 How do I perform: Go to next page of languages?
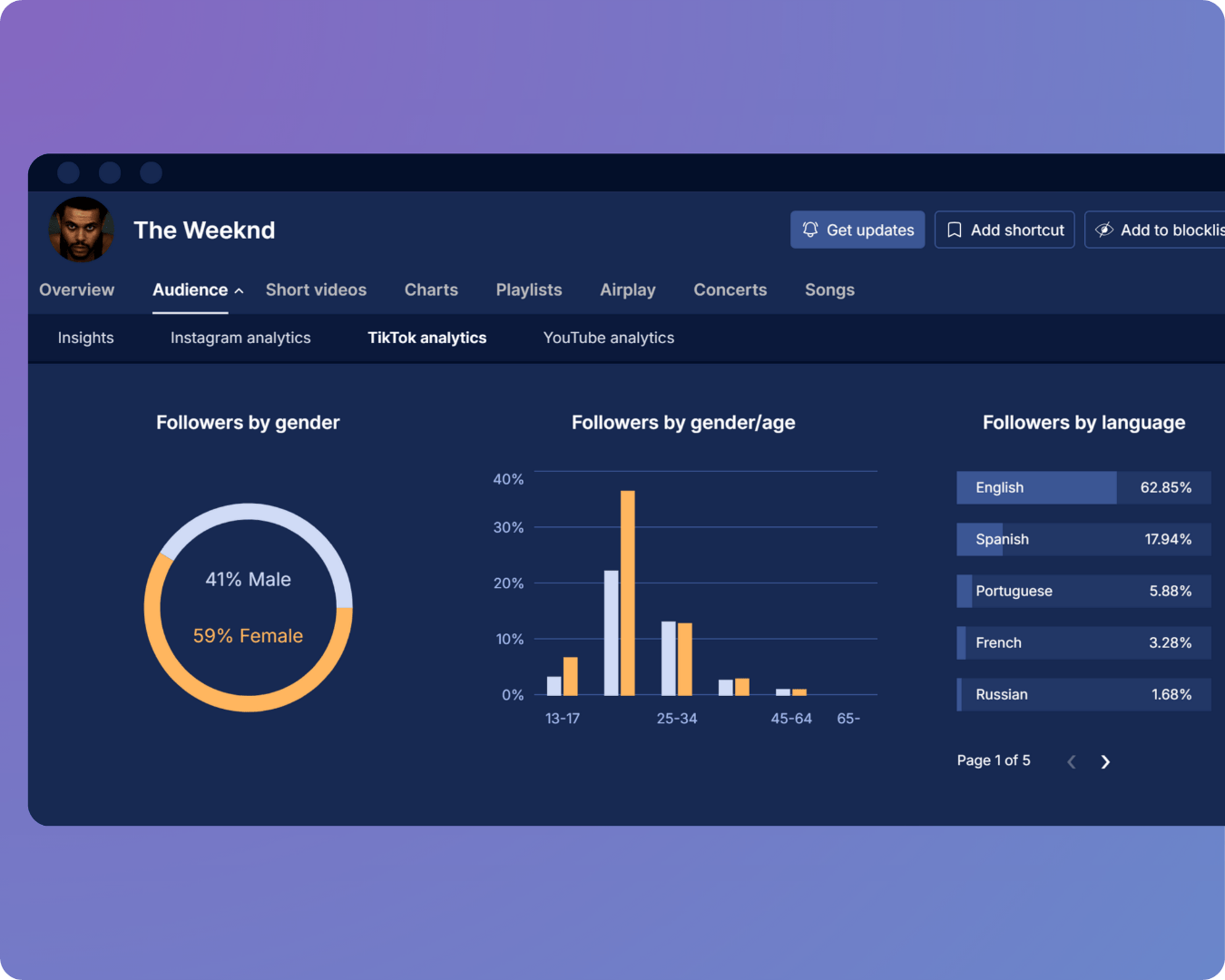1105,761
